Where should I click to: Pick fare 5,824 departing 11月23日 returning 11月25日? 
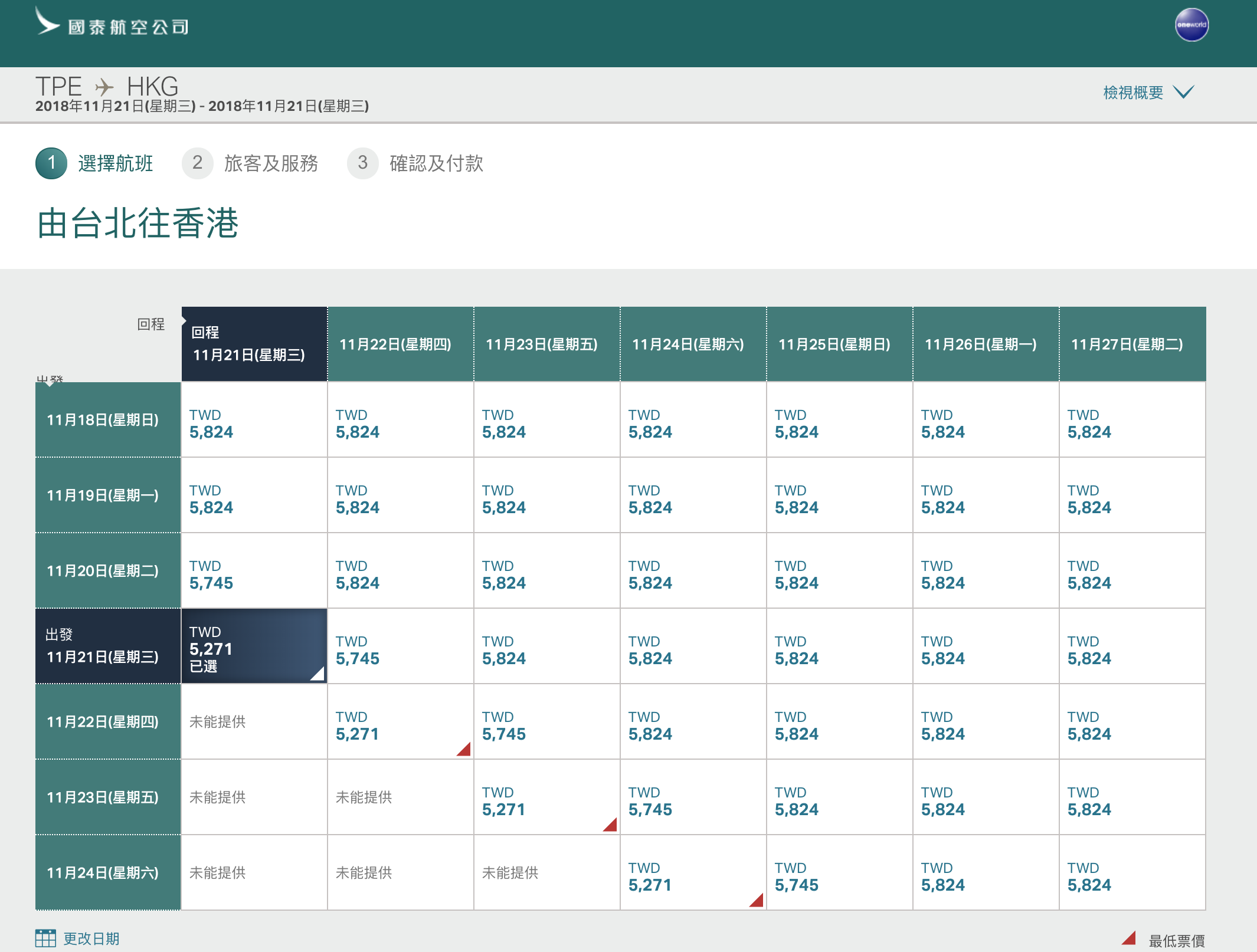tap(840, 797)
